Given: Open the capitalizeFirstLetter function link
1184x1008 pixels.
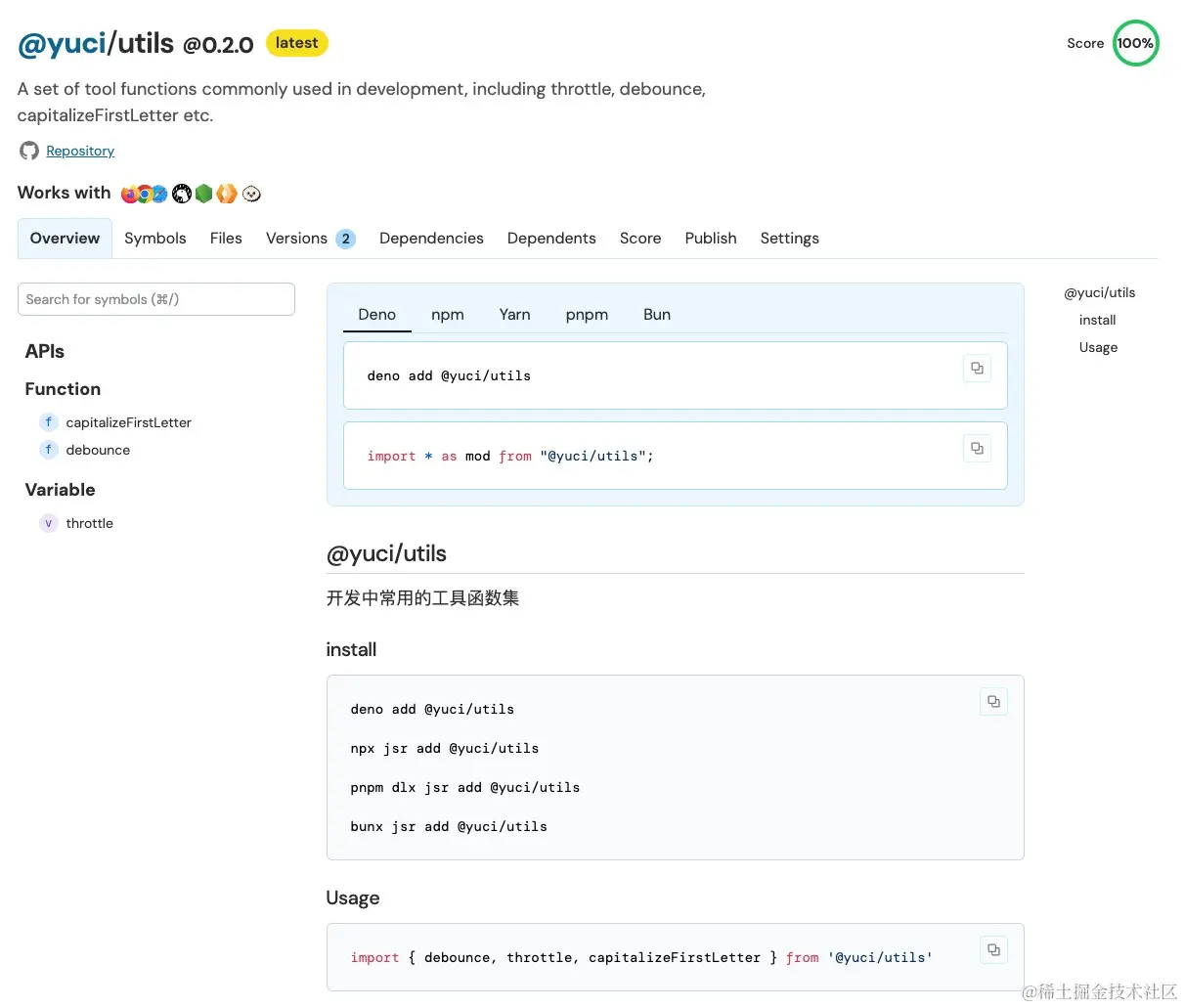Looking at the screenshot, I should (128, 422).
